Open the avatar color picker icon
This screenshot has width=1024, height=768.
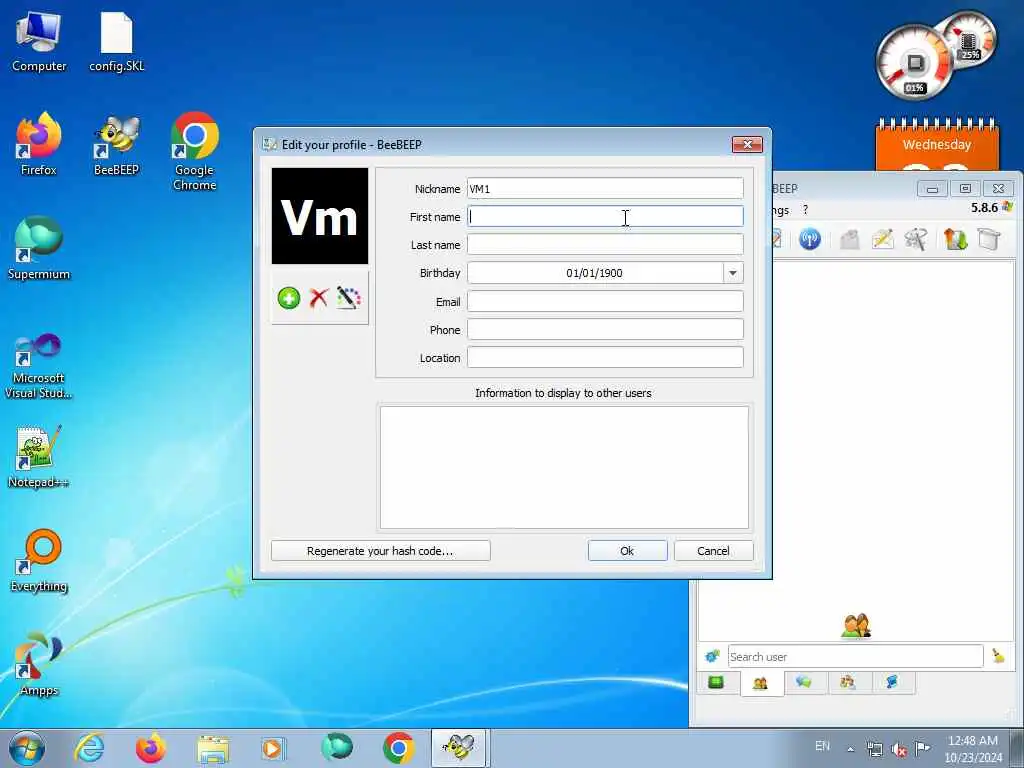pyautogui.click(x=349, y=298)
